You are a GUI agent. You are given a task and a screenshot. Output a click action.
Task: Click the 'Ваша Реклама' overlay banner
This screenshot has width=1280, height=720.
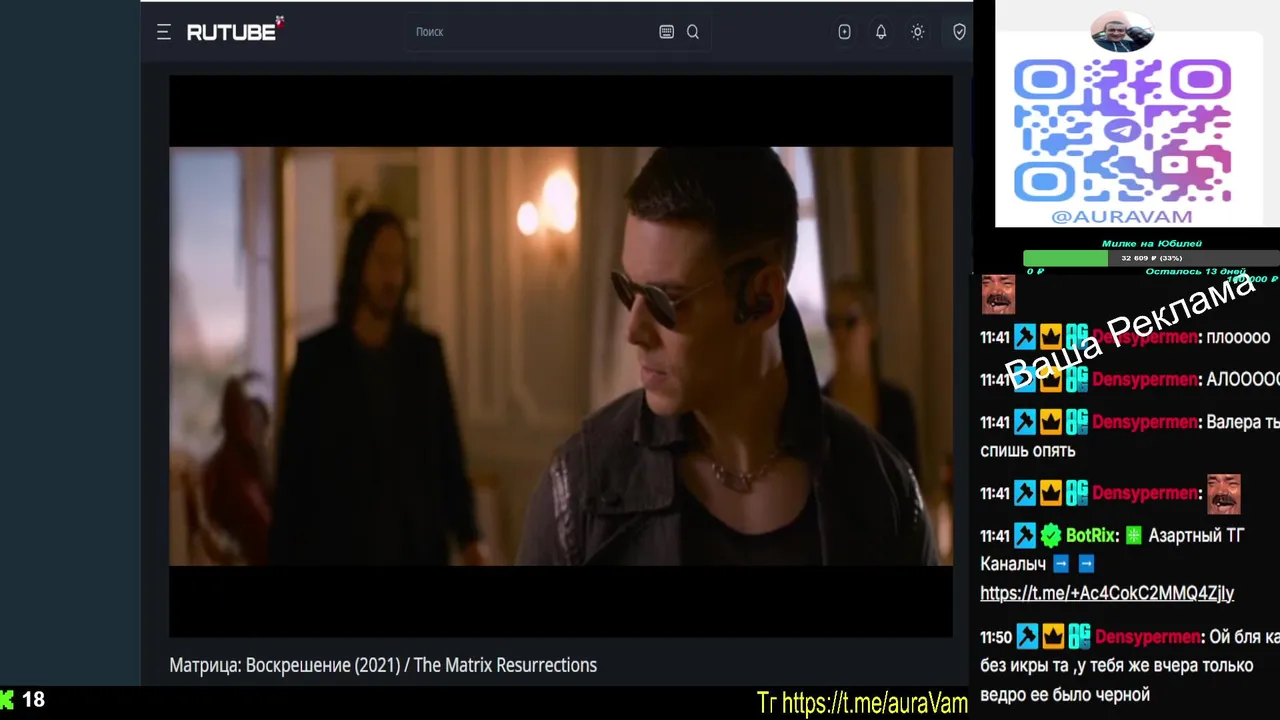coord(1130,331)
